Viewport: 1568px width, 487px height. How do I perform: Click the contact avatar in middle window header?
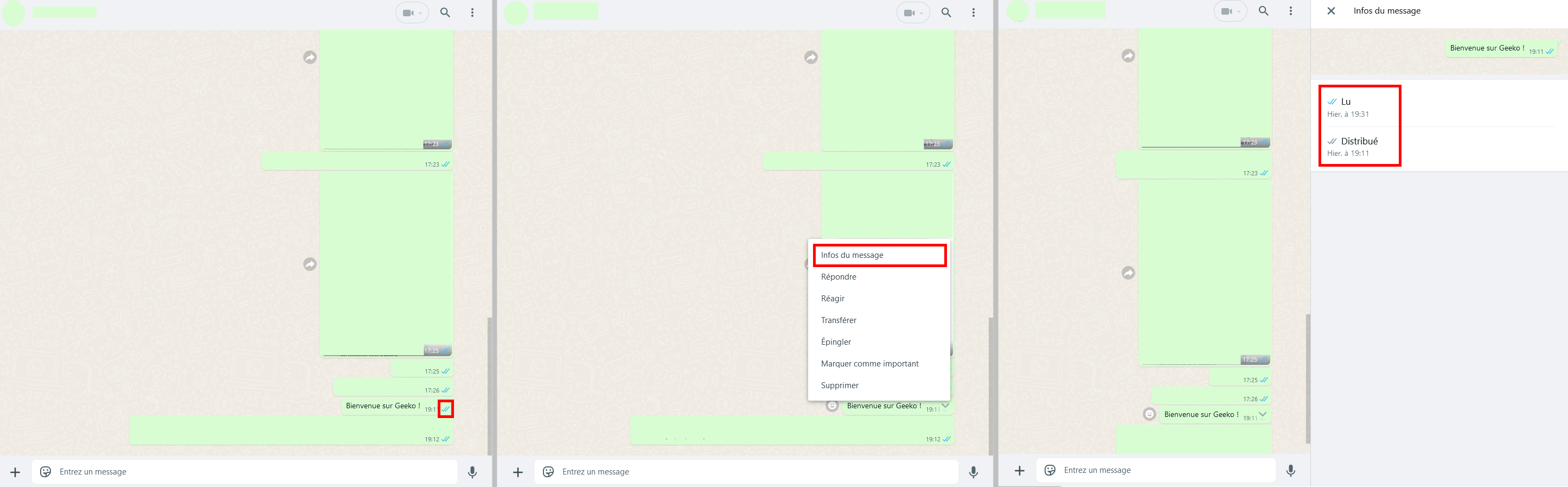point(516,13)
